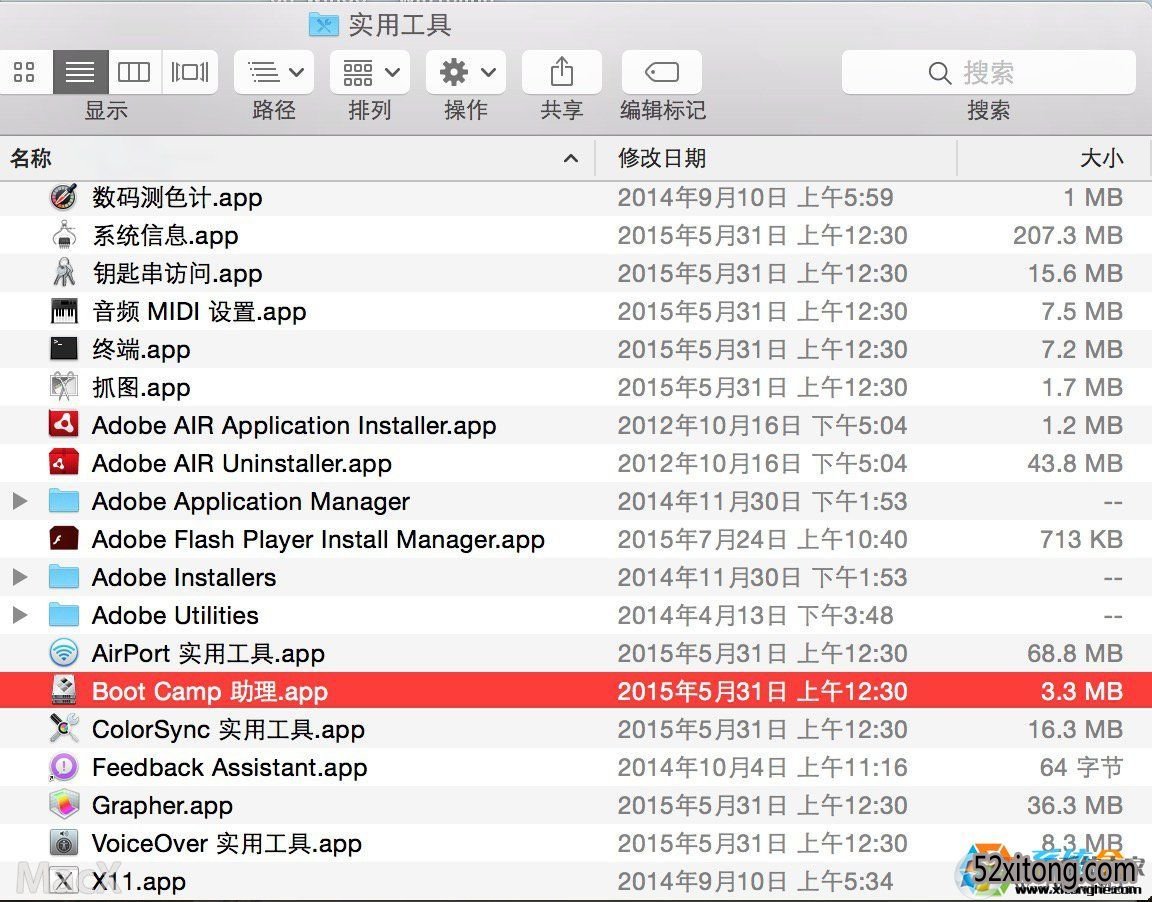
Task: Click the 207.3 MB size value
Action: click(1068, 236)
